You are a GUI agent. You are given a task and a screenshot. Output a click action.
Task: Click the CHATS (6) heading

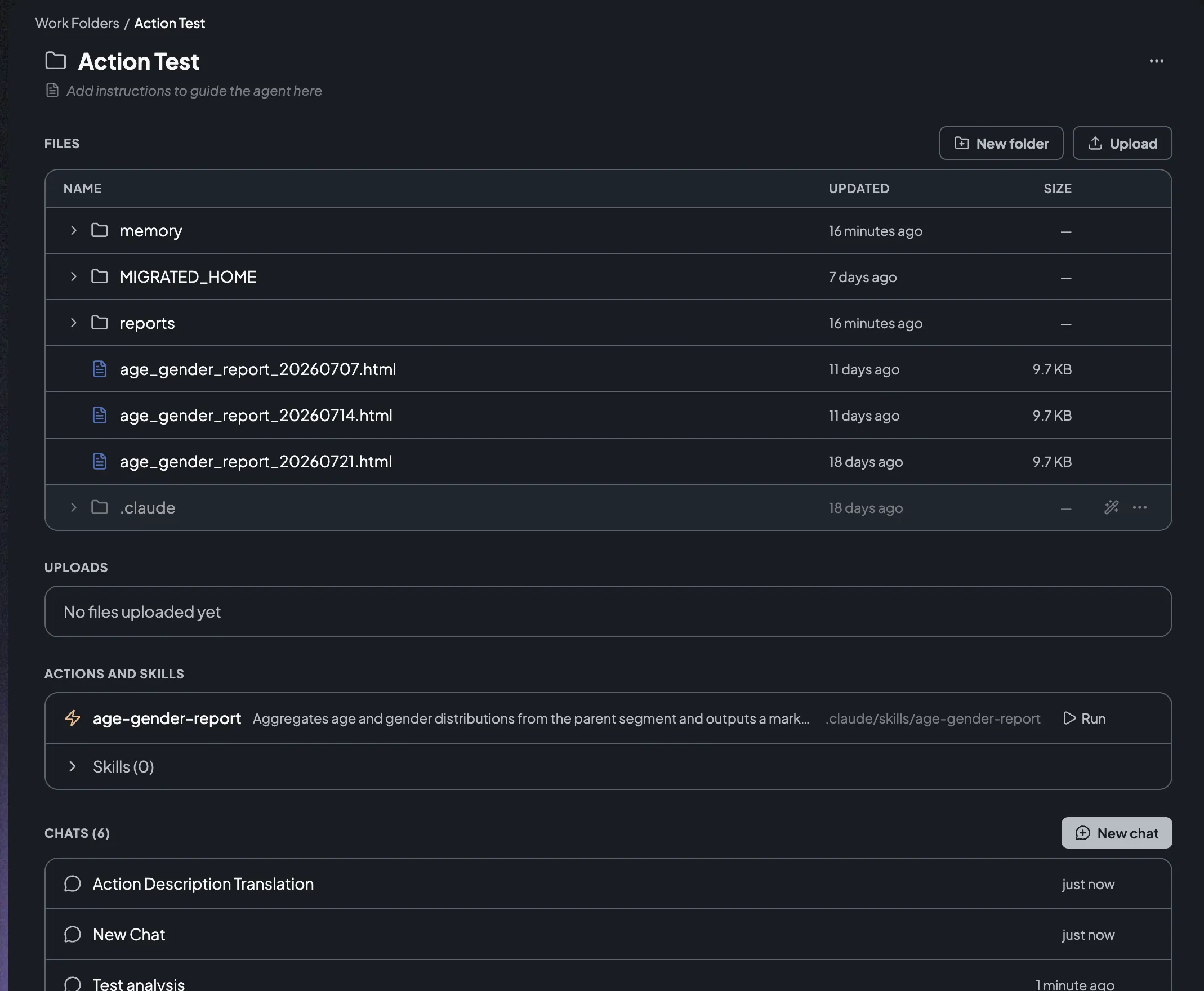pyautogui.click(x=77, y=833)
